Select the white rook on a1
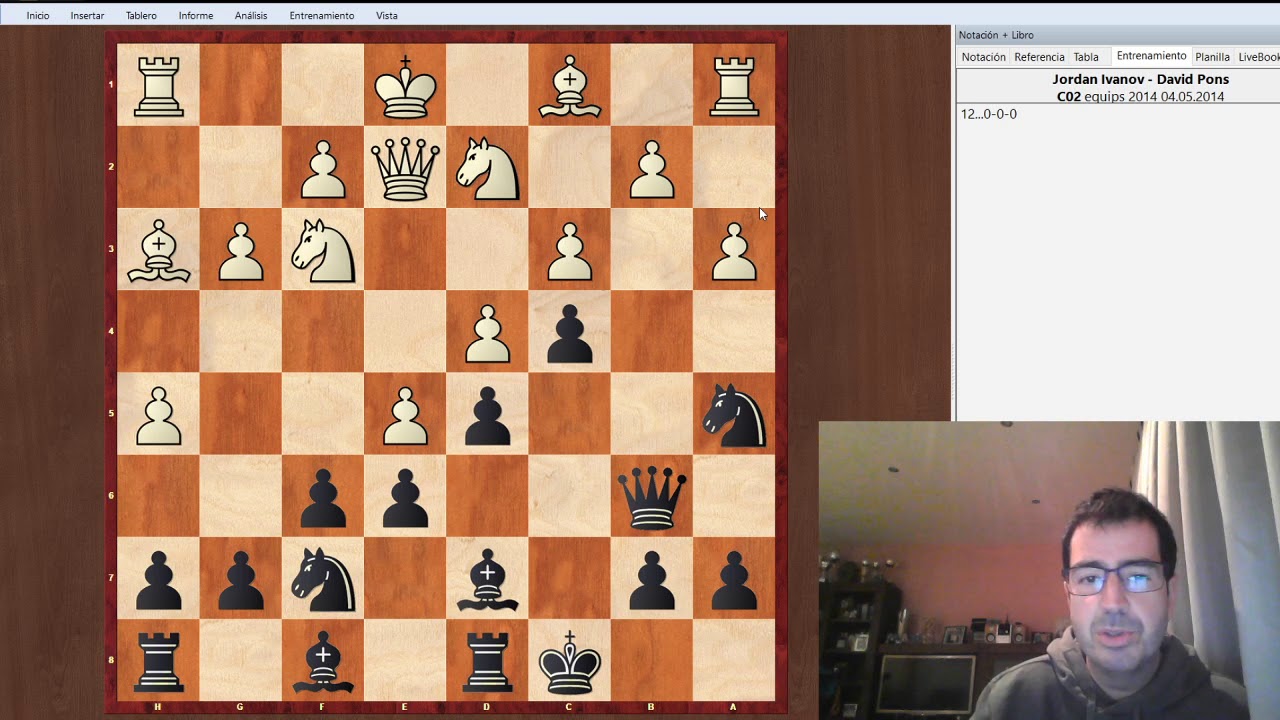This screenshot has width=1280, height=720. tap(734, 87)
